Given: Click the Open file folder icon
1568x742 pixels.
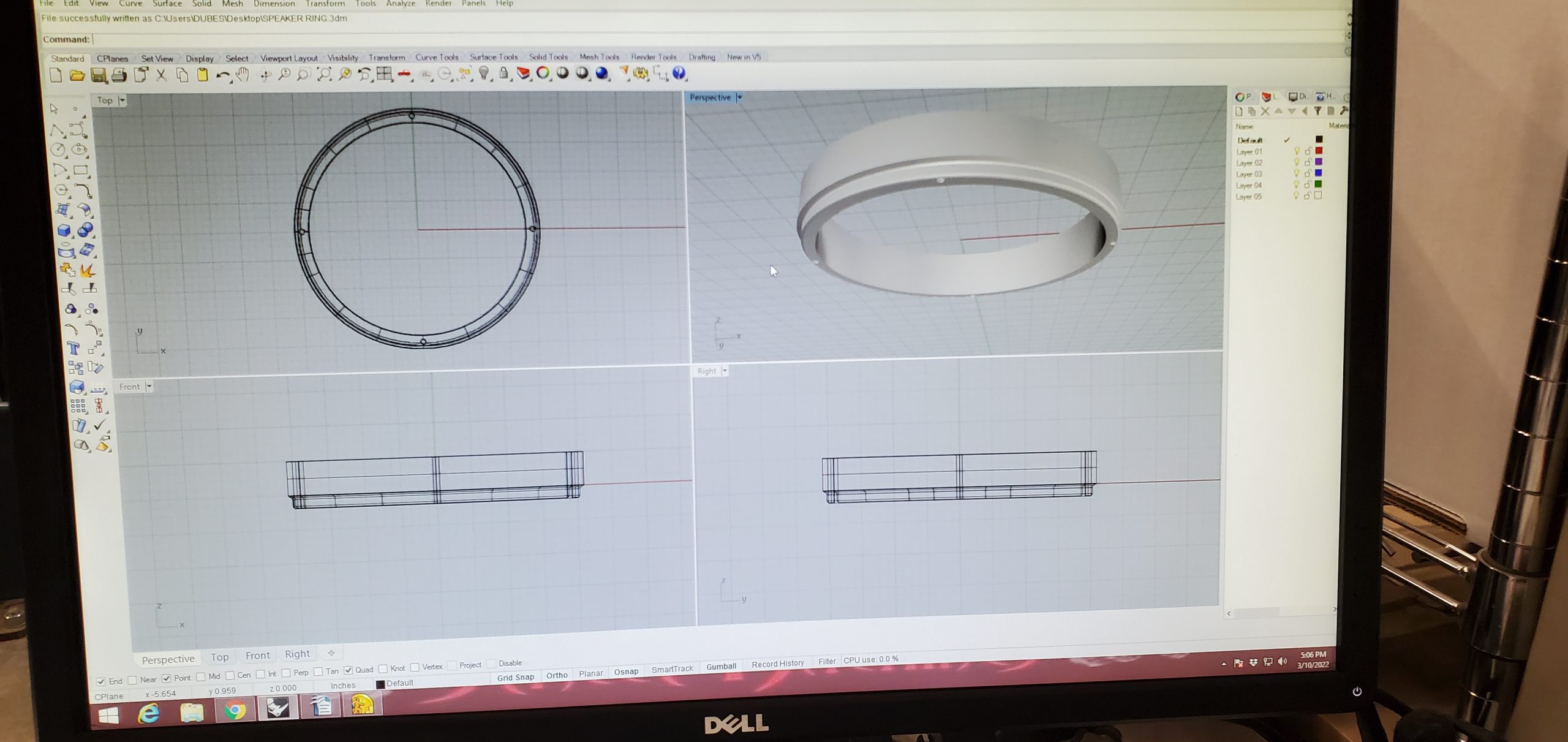Looking at the screenshot, I should click(x=77, y=75).
